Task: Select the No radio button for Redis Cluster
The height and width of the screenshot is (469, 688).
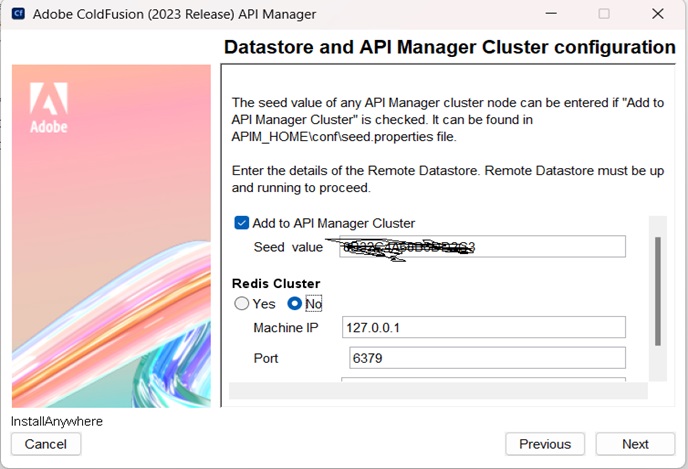Action: pos(295,304)
